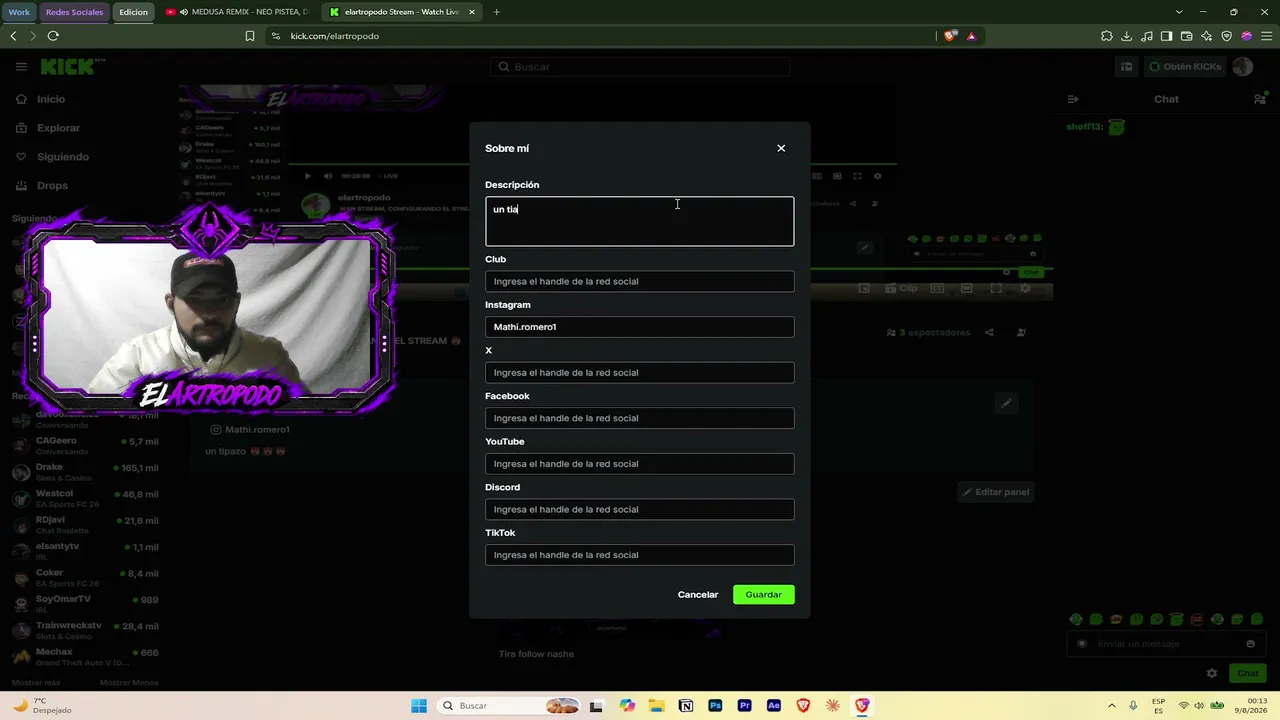
Task: Open recommended channel Trainwreckstv
Action: 85,630
